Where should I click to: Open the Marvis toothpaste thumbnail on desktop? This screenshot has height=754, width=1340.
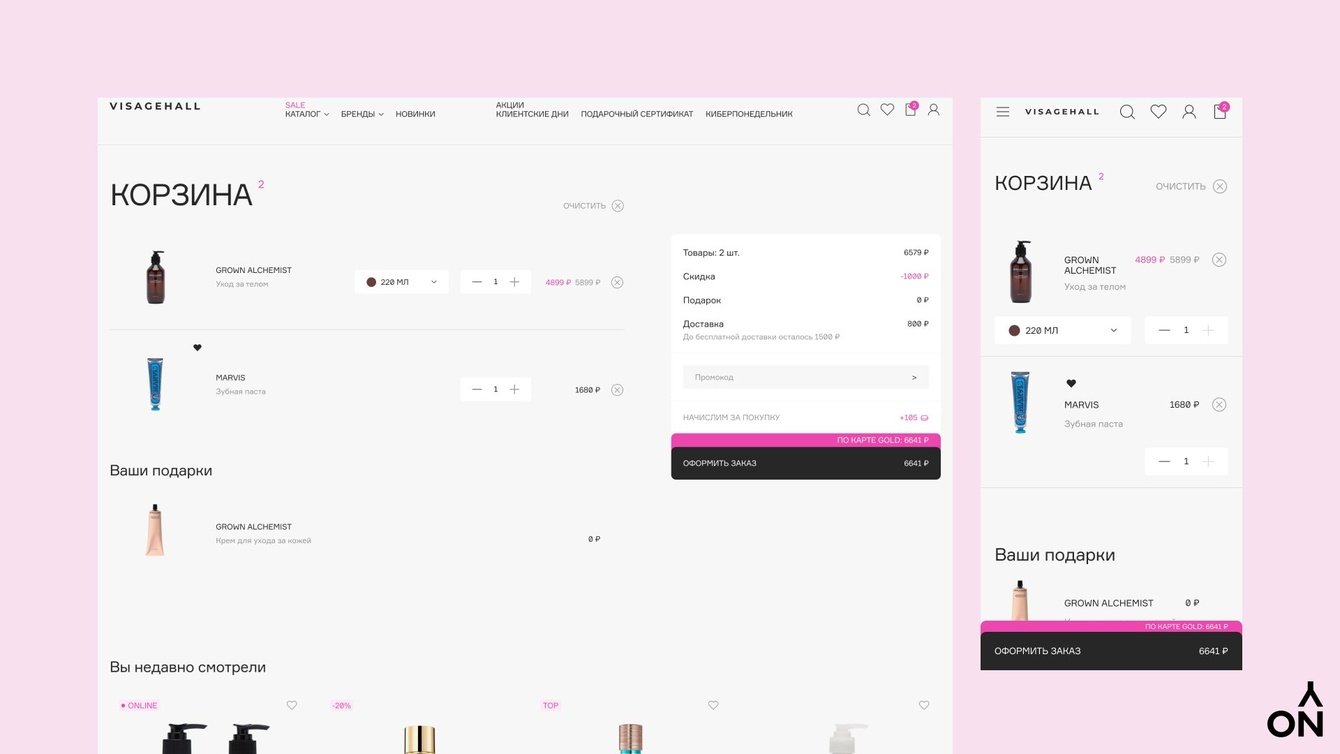(155, 385)
